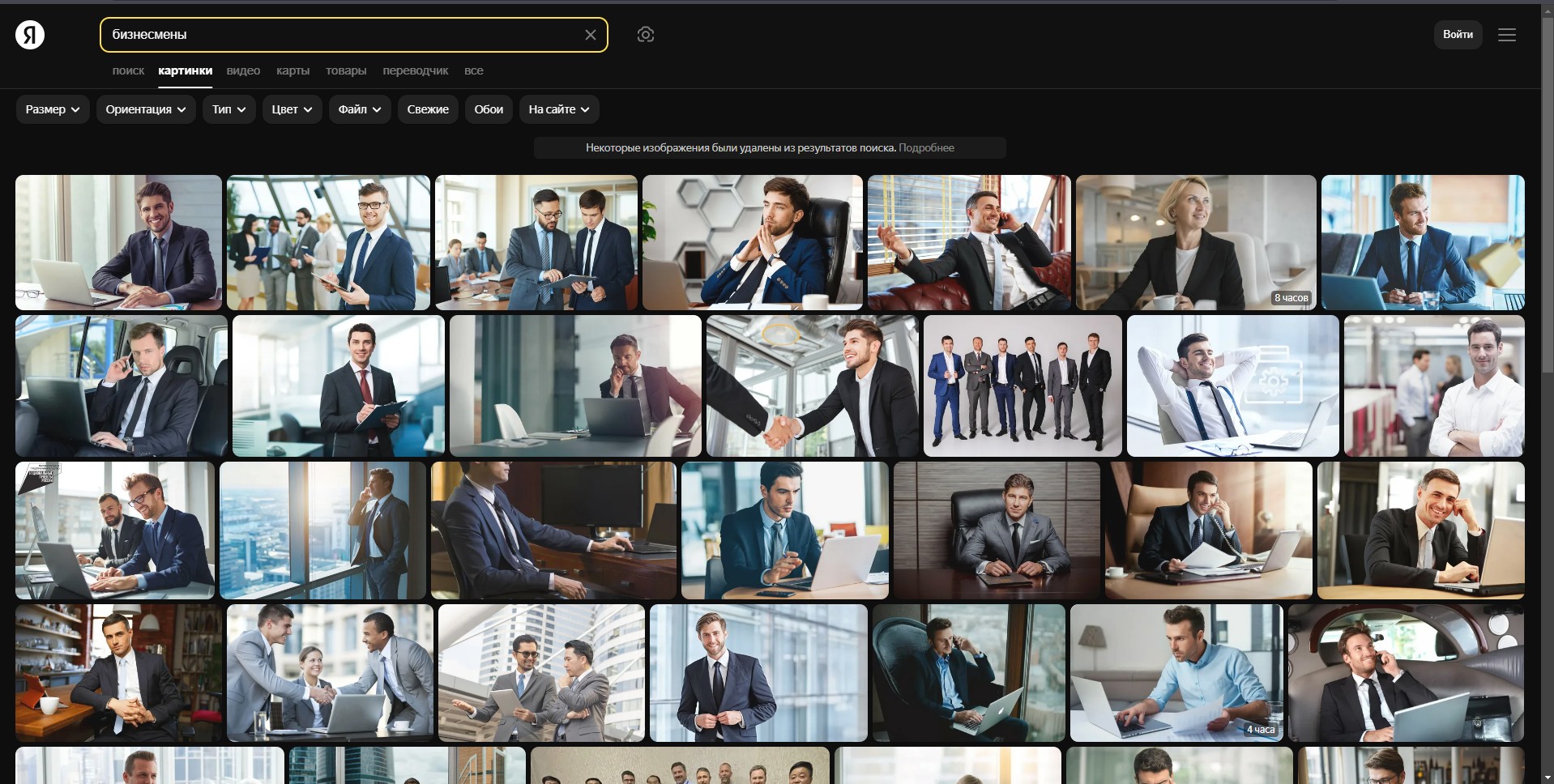
Task: Expand the Ориентация filter dropdown
Action: click(146, 109)
